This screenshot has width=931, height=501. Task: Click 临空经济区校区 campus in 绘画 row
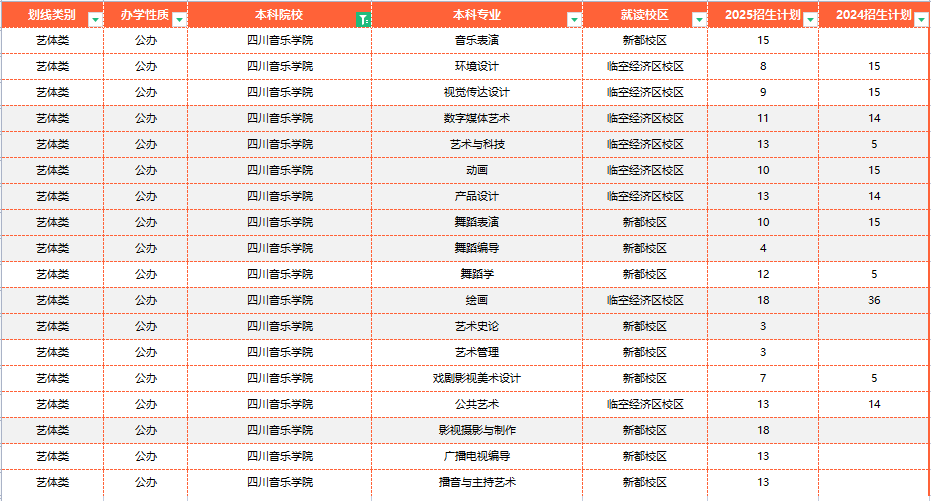(645, 300)
